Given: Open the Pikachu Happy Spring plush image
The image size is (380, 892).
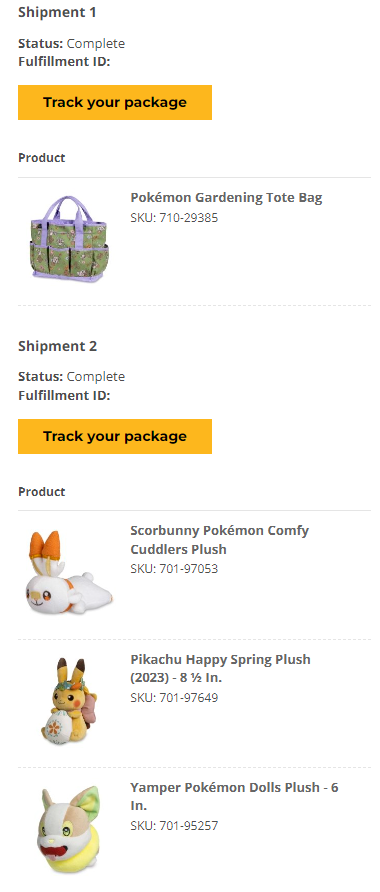Looking at the screenshot, I should click(x=69, y=701).
